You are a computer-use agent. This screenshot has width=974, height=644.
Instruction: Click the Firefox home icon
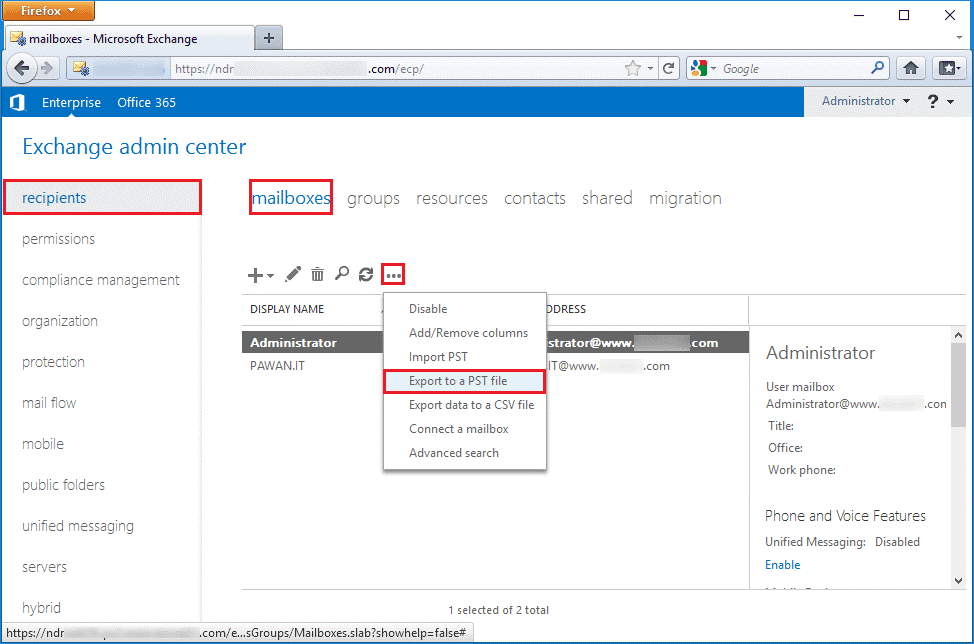pos(911,68)
